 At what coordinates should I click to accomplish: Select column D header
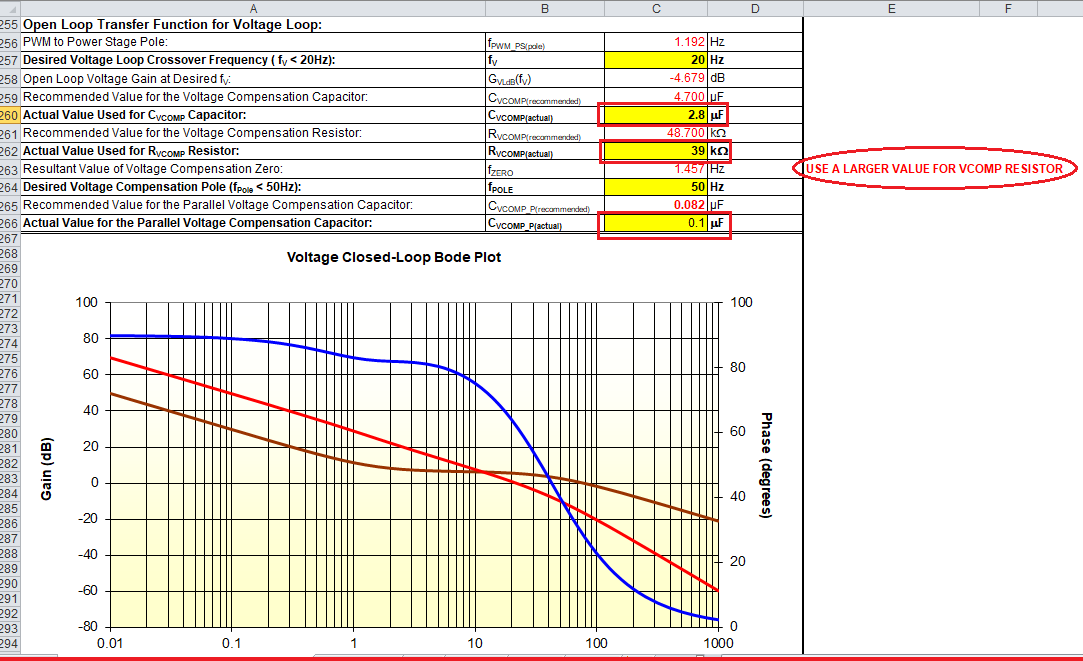tap(755, 8)
